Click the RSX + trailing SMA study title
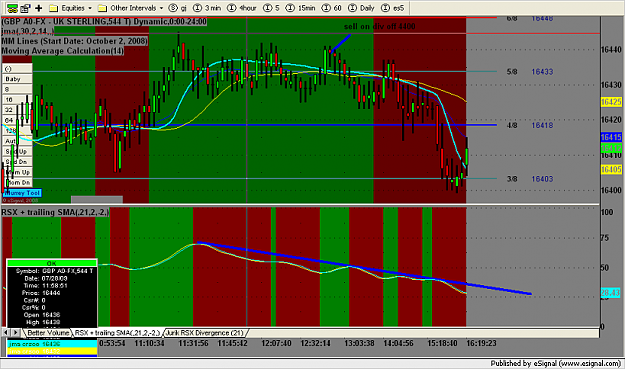Image resolution: width=625 pixels, height=369 pixels. pyautogui.click(x=55, y=212)
